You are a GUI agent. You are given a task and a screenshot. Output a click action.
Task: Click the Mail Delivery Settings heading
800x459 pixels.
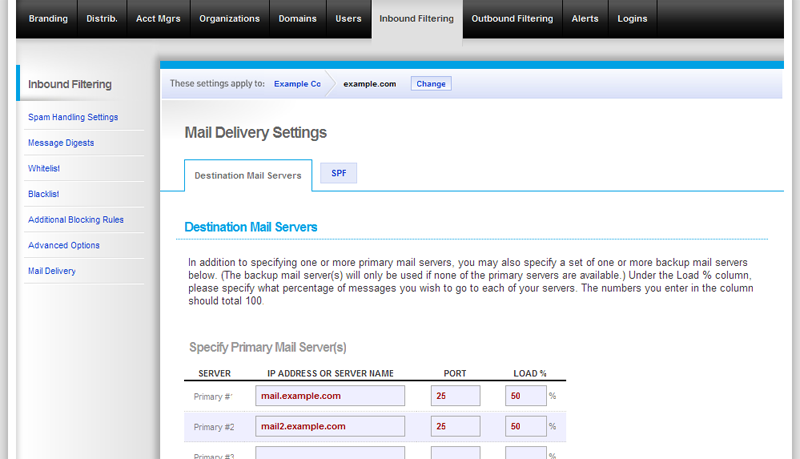click(x=255, y=133)
